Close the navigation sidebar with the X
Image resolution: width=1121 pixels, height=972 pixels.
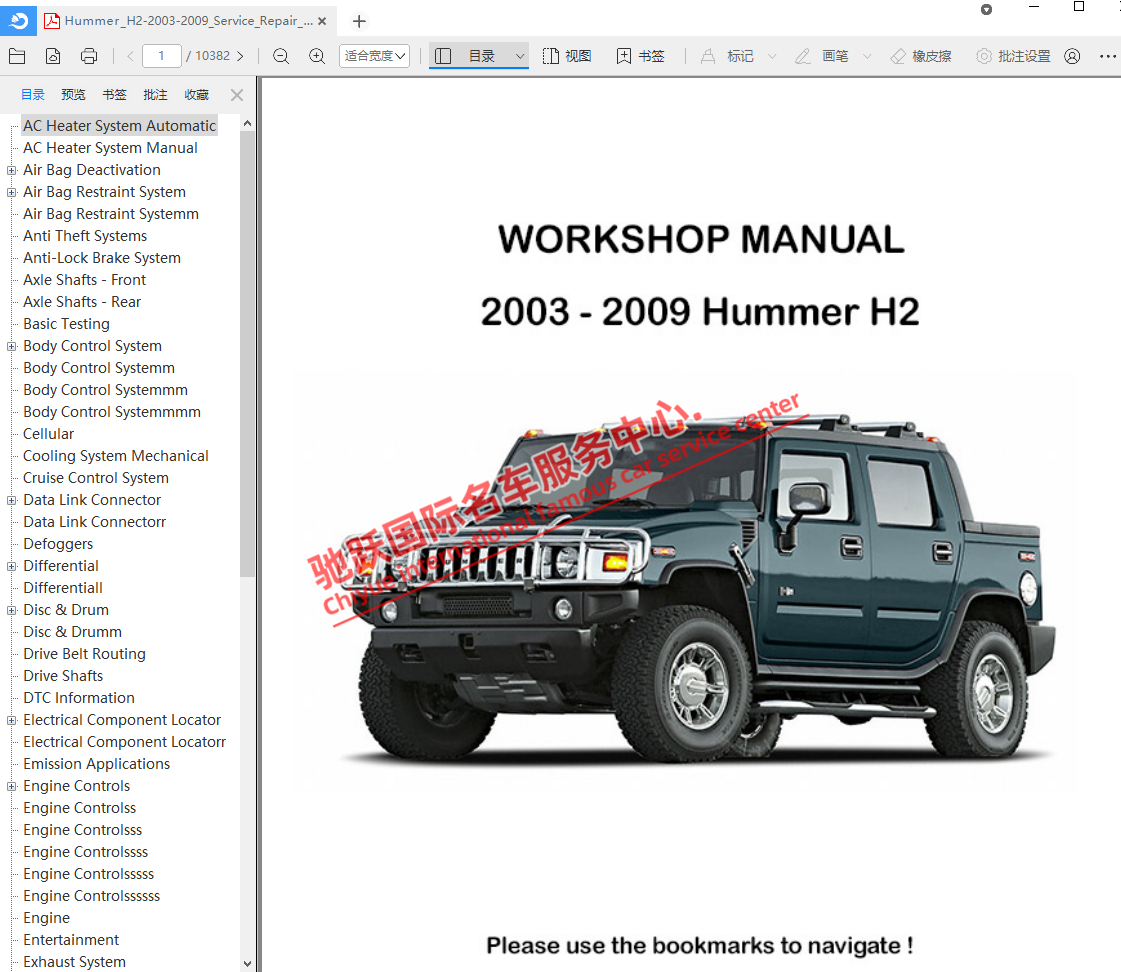tap(237, 94)
